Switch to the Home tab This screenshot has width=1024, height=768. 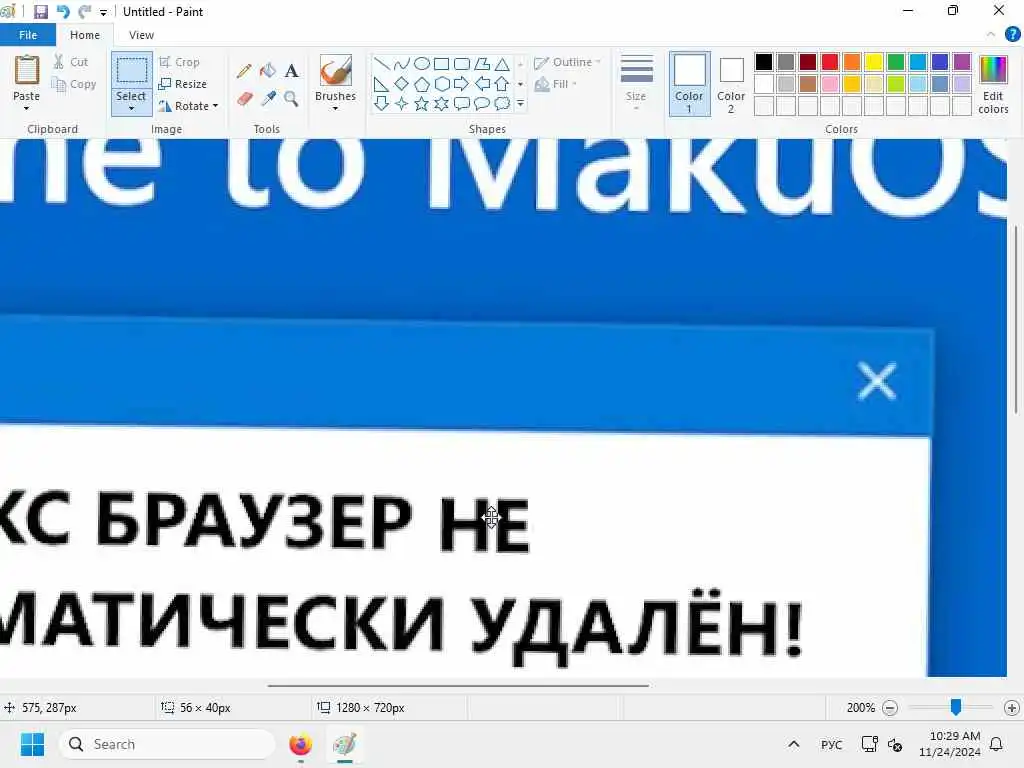click(85, 35)
